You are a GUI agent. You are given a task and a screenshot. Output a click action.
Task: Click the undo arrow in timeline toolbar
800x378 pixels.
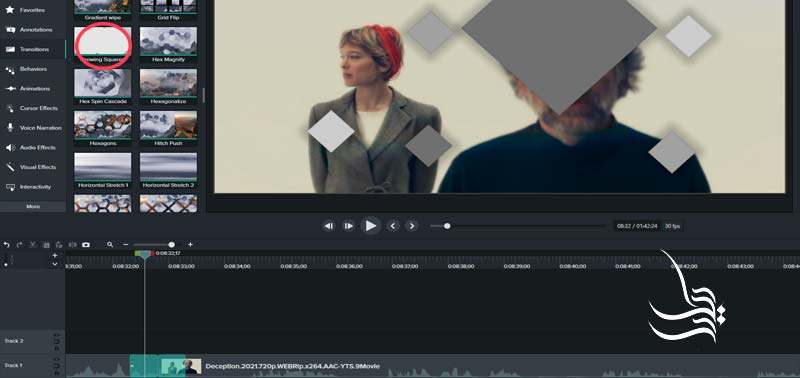coord(7,245)
